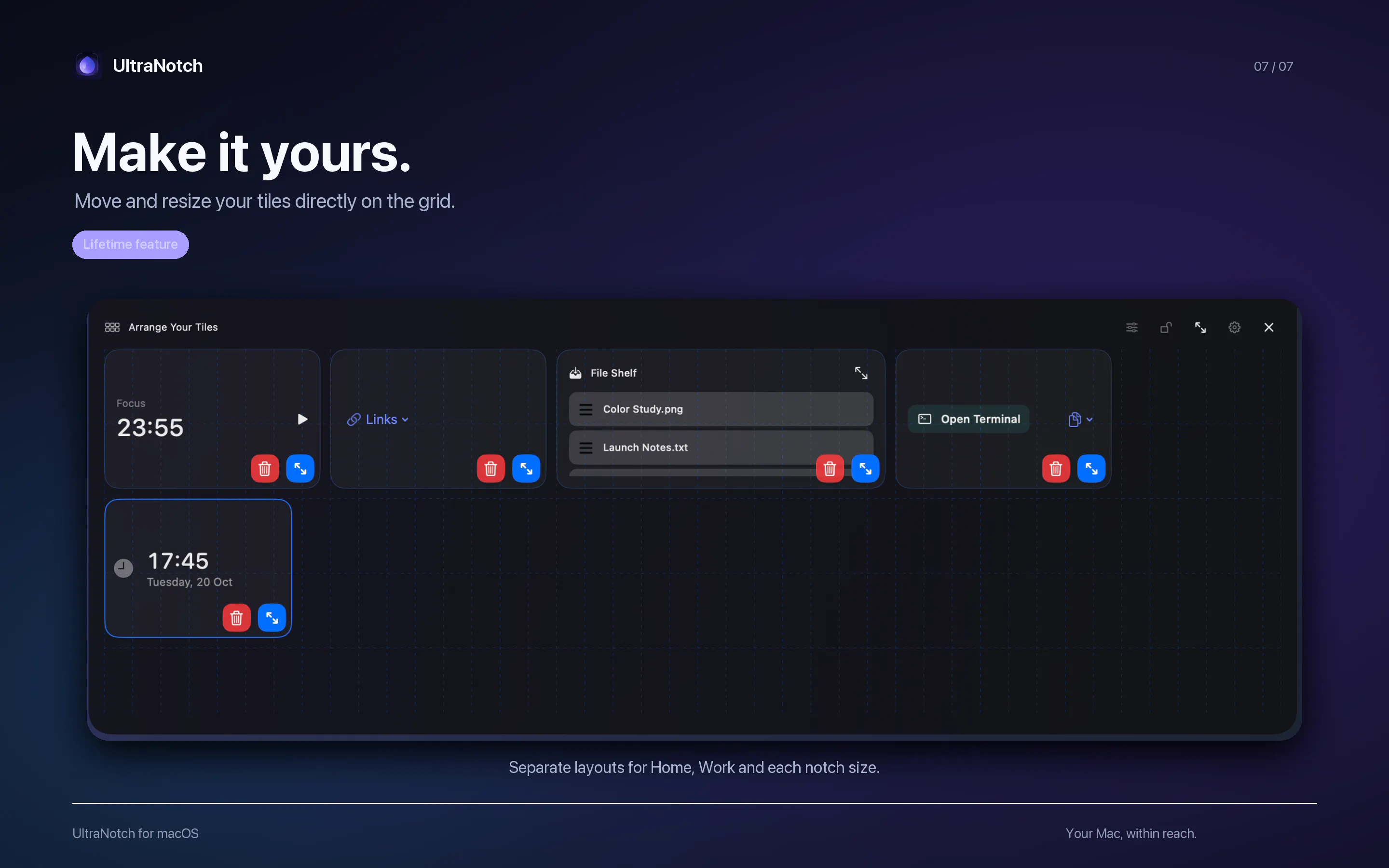1389x868 pixels.
Task: Expand File Shelf using its header arrows
Action: click(x=861, y=373)
